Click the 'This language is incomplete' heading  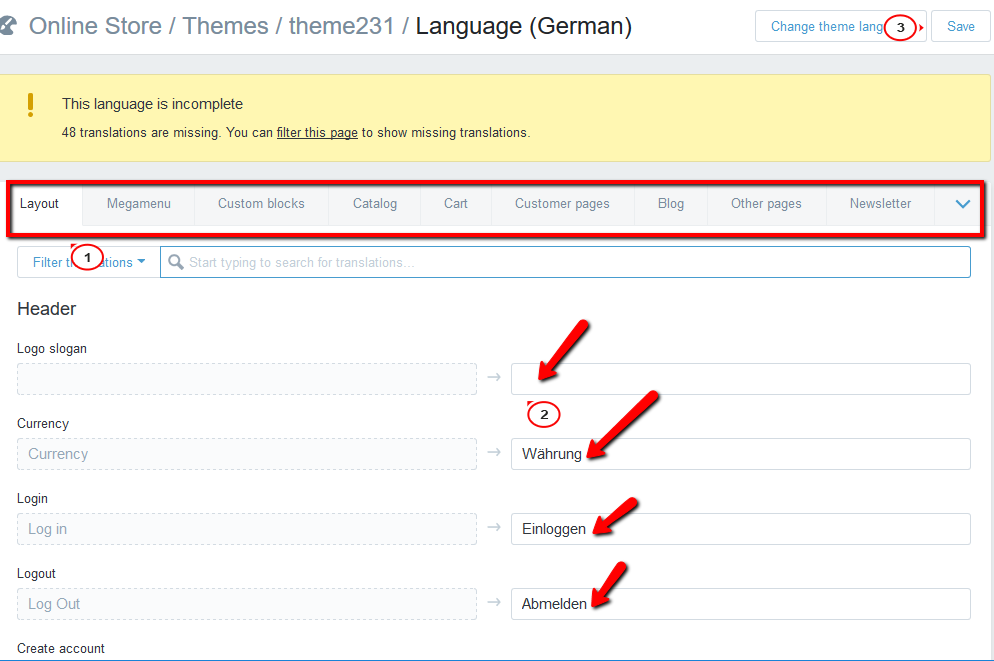tap(152, 104)
